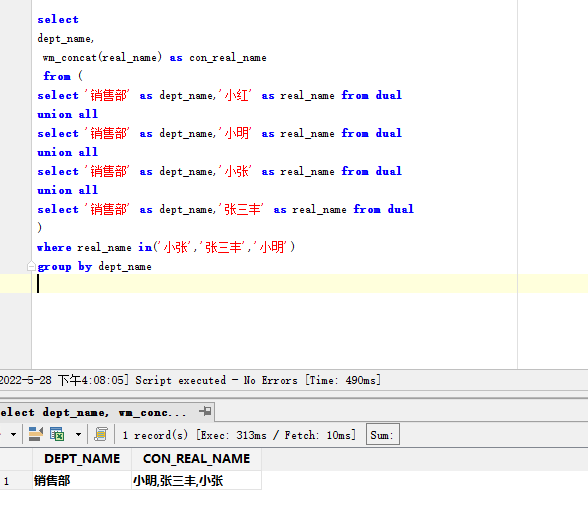Collapse the code fold marker at group by line

[31, 266]
